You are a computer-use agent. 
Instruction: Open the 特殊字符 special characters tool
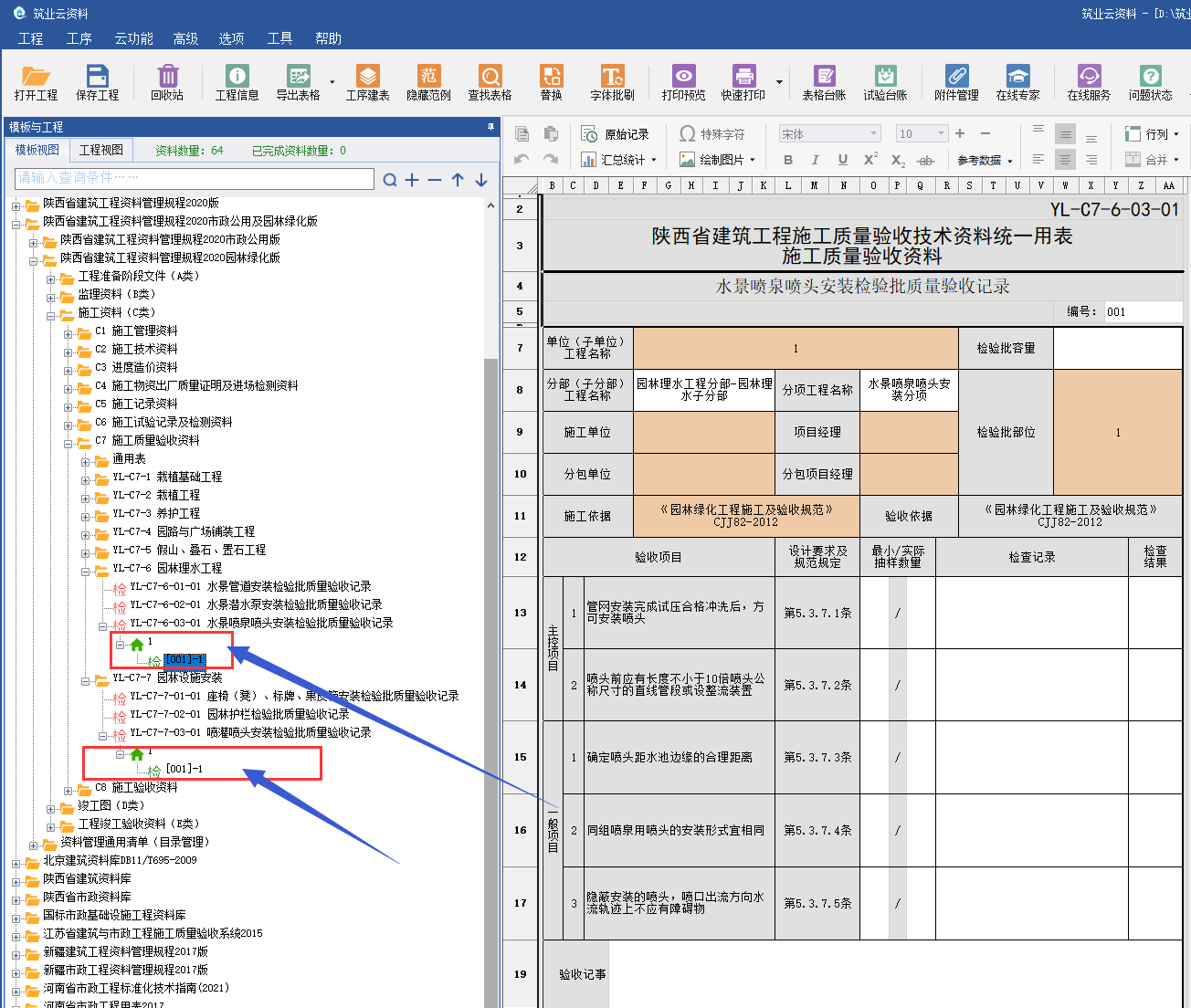[x=711, y=134]
